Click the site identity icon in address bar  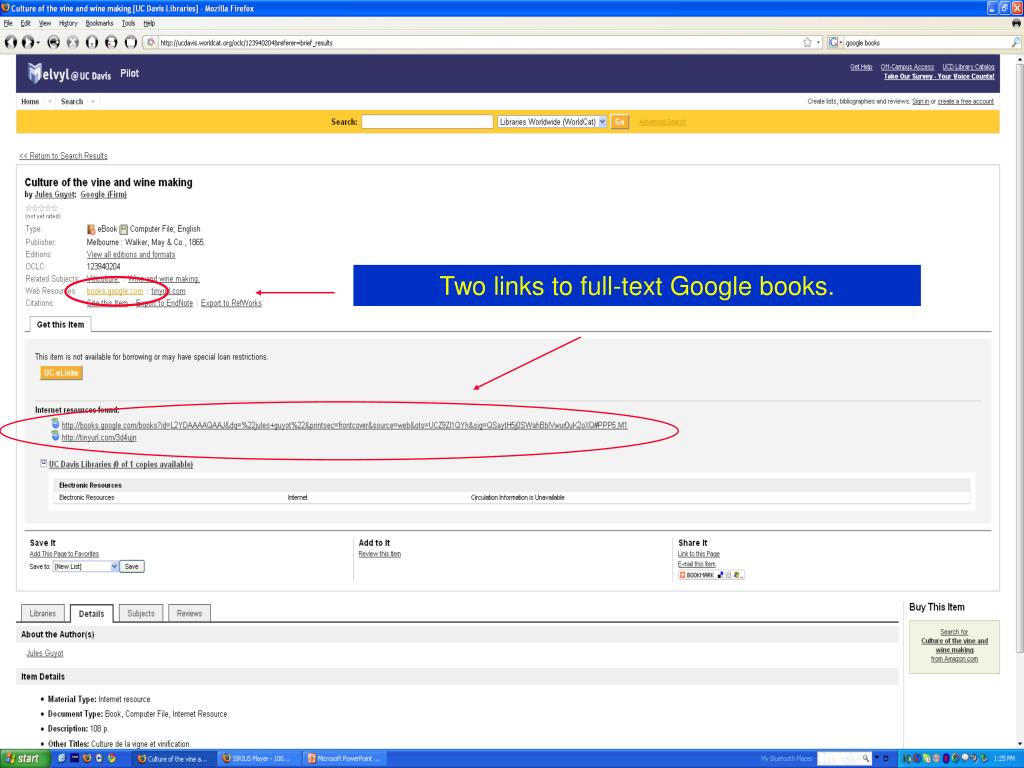[x=152, y=42]
